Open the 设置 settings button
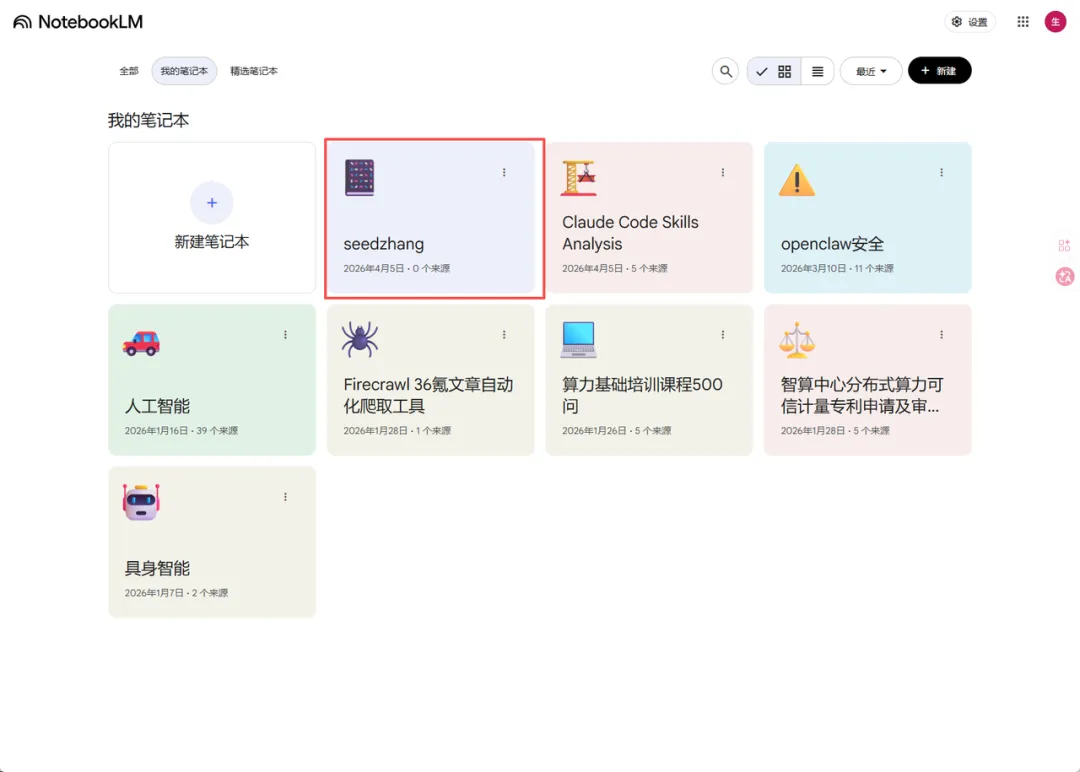1080x772 pixels. pos(969,22)
